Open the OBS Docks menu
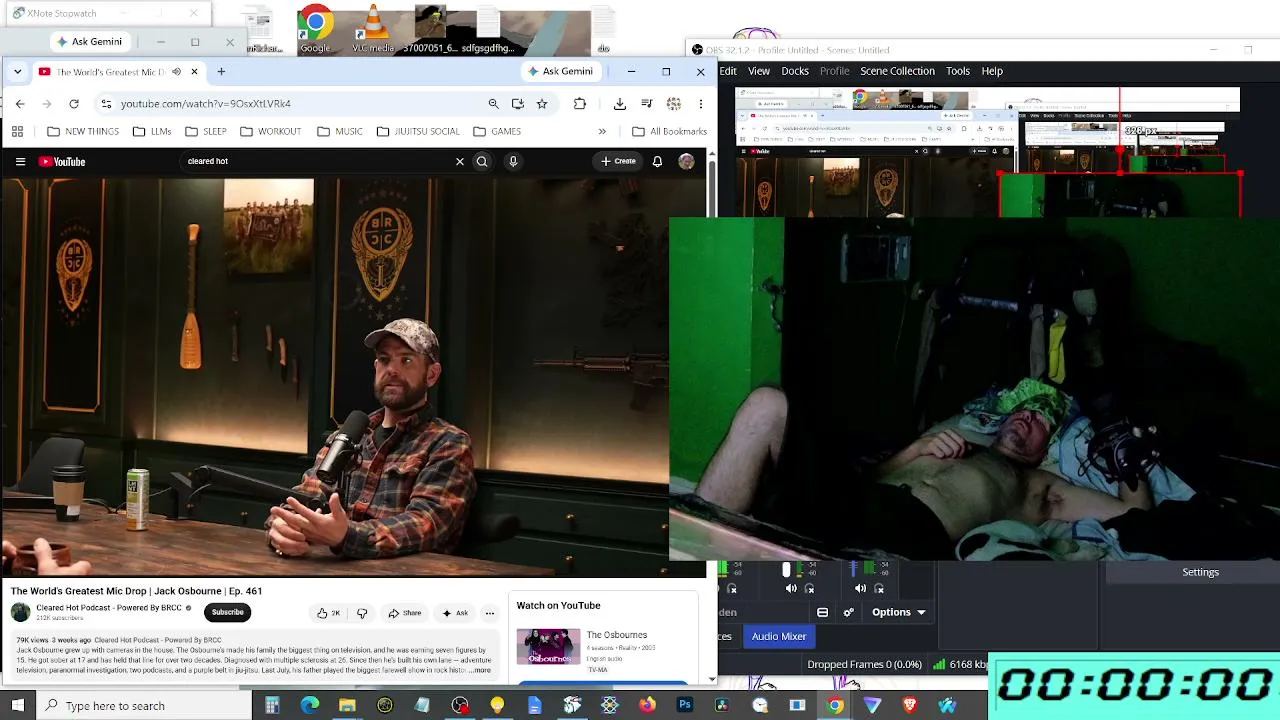 click(795, 71)
